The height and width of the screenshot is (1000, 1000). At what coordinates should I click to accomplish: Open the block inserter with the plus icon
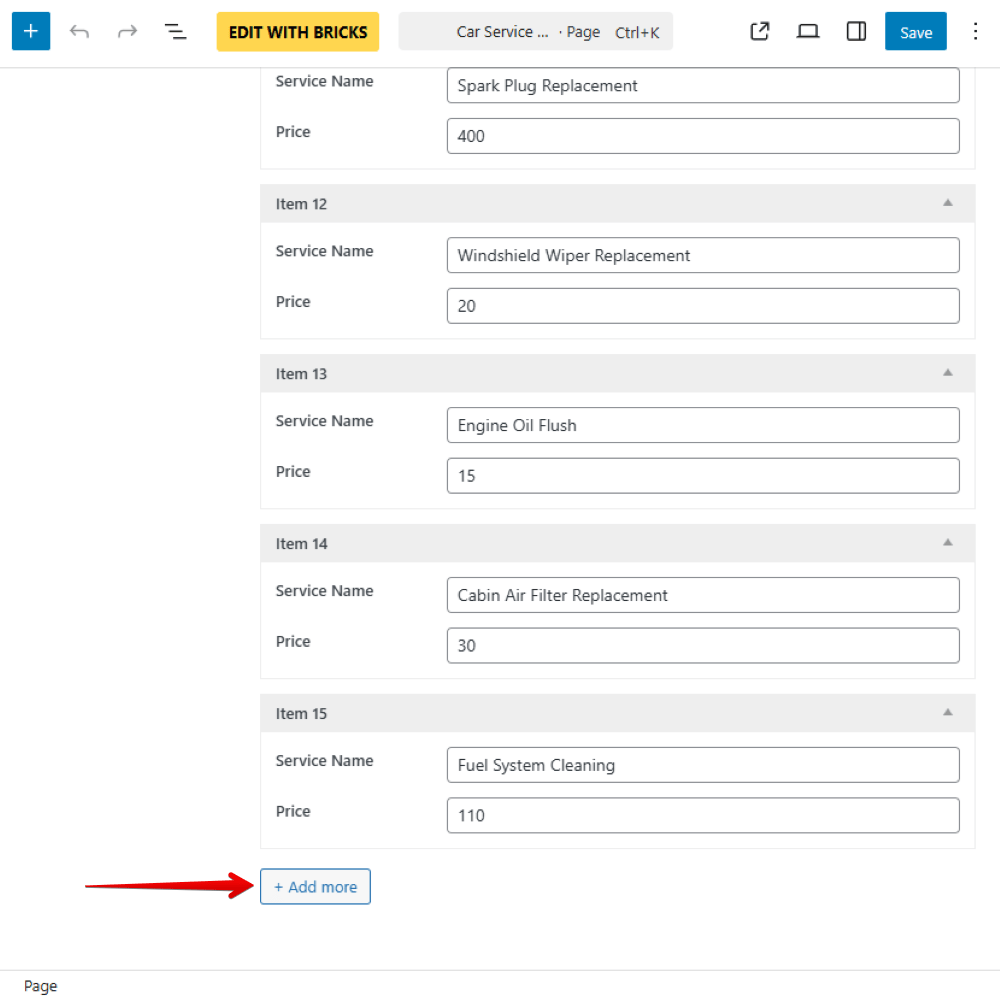[30, 31]
